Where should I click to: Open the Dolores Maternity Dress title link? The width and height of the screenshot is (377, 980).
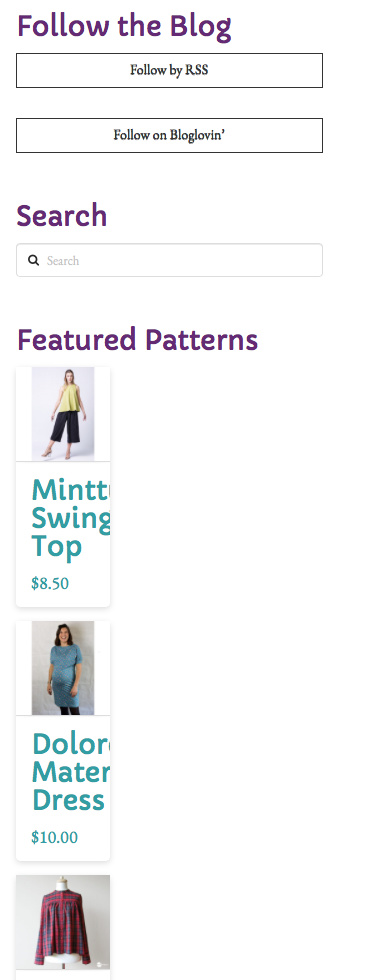tap(71, 771)
